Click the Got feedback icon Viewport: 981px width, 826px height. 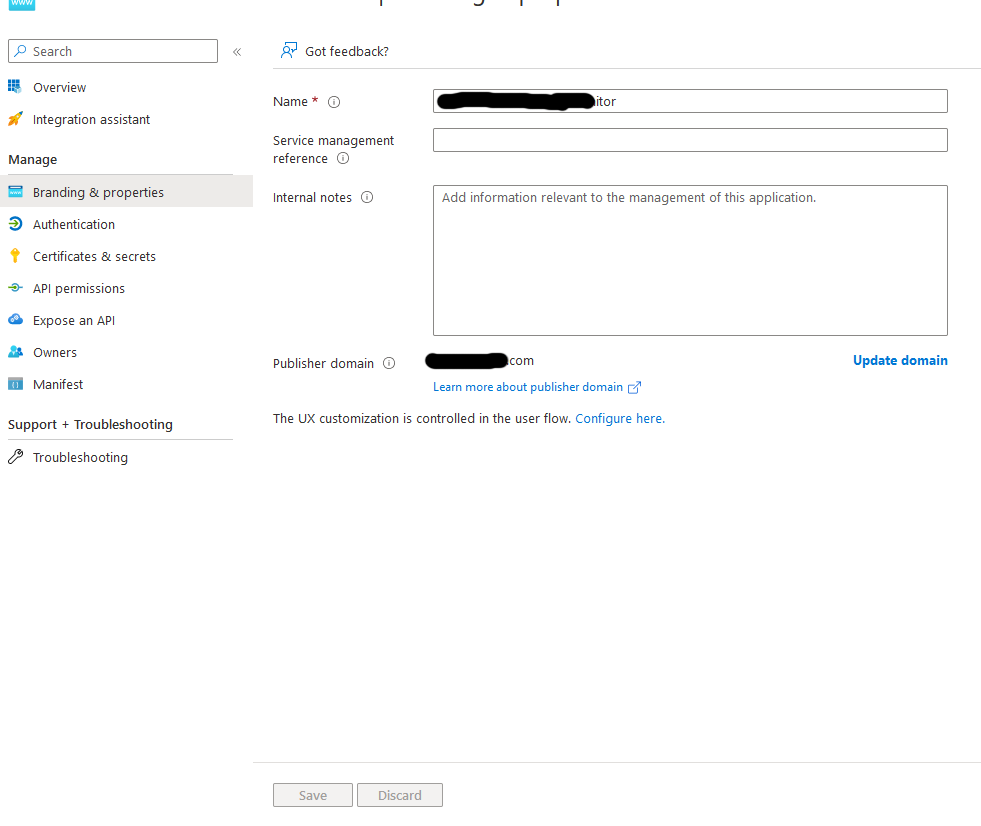click(x=289, y=50)
